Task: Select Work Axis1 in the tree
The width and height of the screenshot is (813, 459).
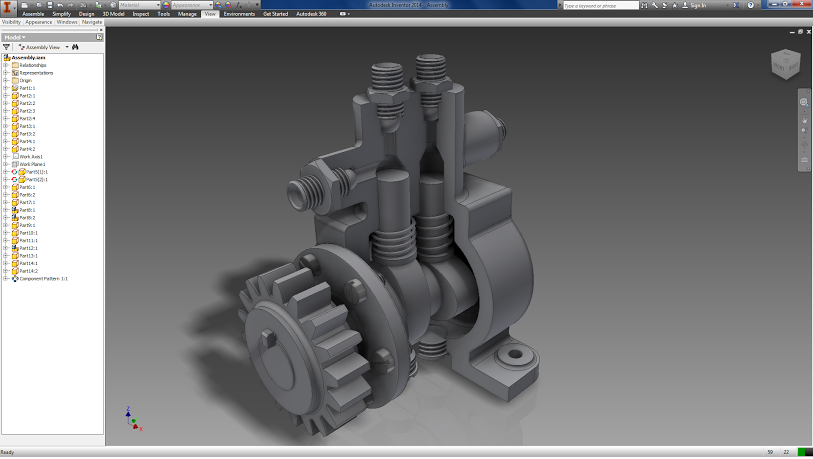Action: point(31,157)
